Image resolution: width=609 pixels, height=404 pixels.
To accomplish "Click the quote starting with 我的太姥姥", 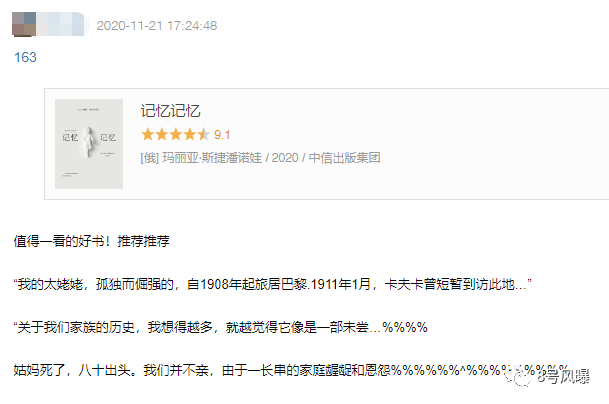I will click(x=273, y=284).
